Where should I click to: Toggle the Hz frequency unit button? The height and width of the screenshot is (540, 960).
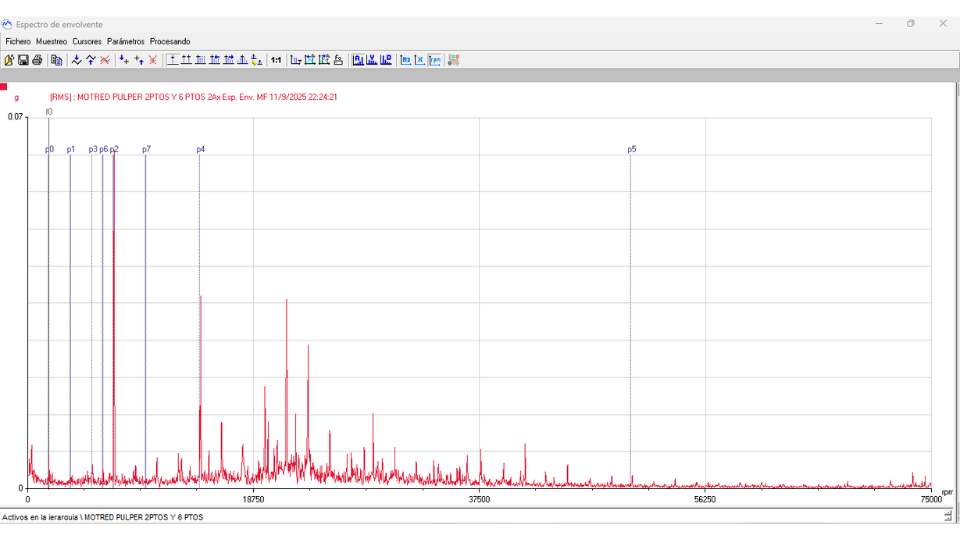coord(406,60)
